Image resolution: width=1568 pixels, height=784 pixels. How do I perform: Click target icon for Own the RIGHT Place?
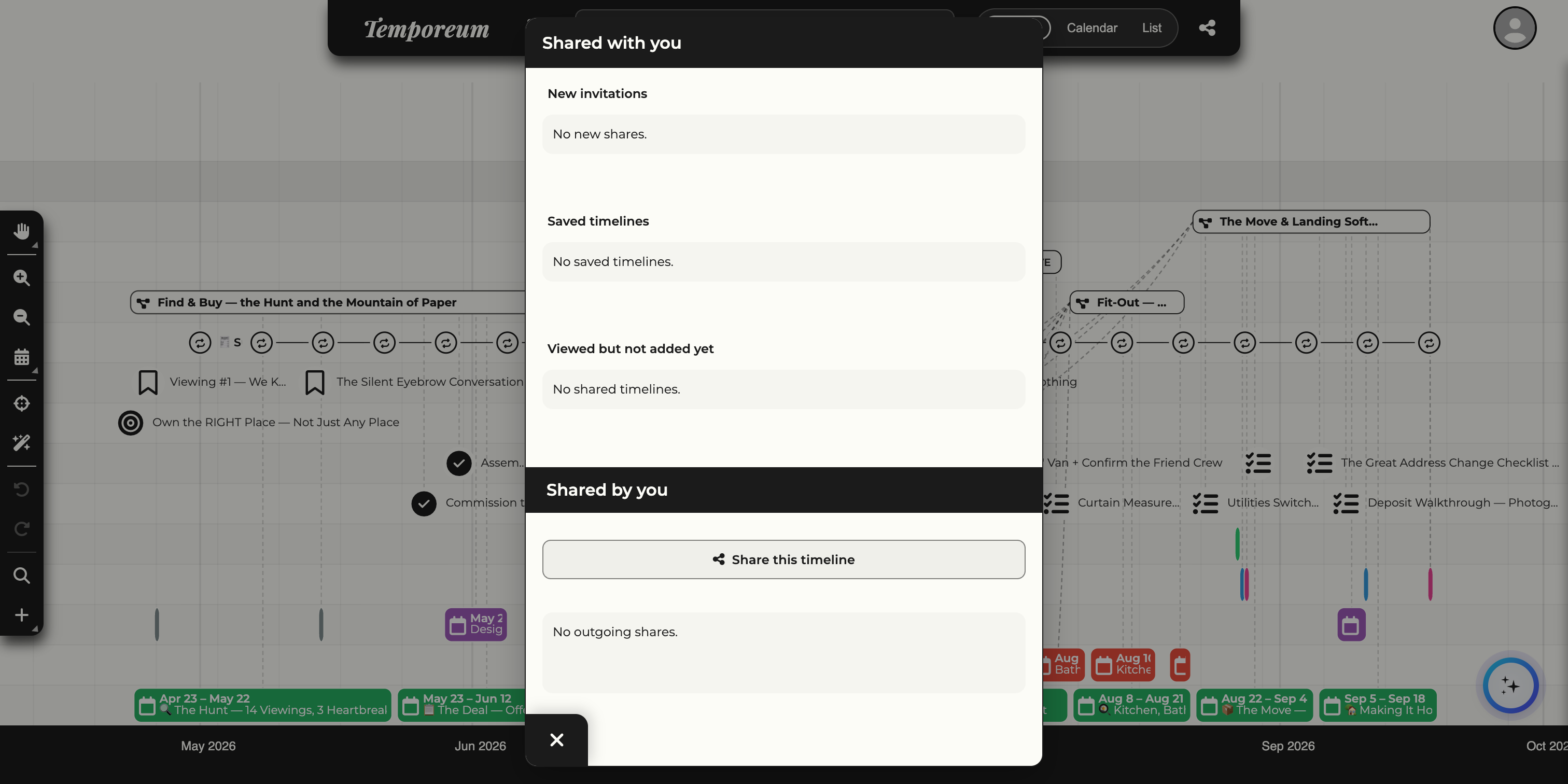pos(130,423)
